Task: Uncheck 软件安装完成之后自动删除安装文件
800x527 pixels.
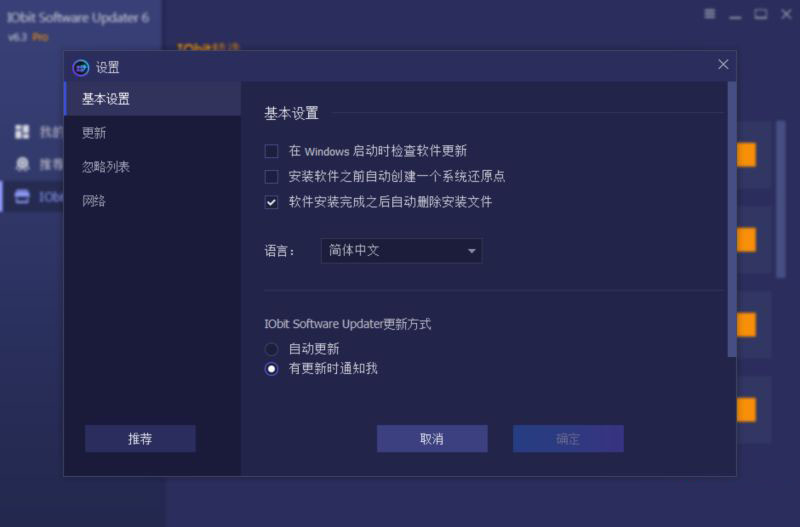Action: click(x=271, y=202)
